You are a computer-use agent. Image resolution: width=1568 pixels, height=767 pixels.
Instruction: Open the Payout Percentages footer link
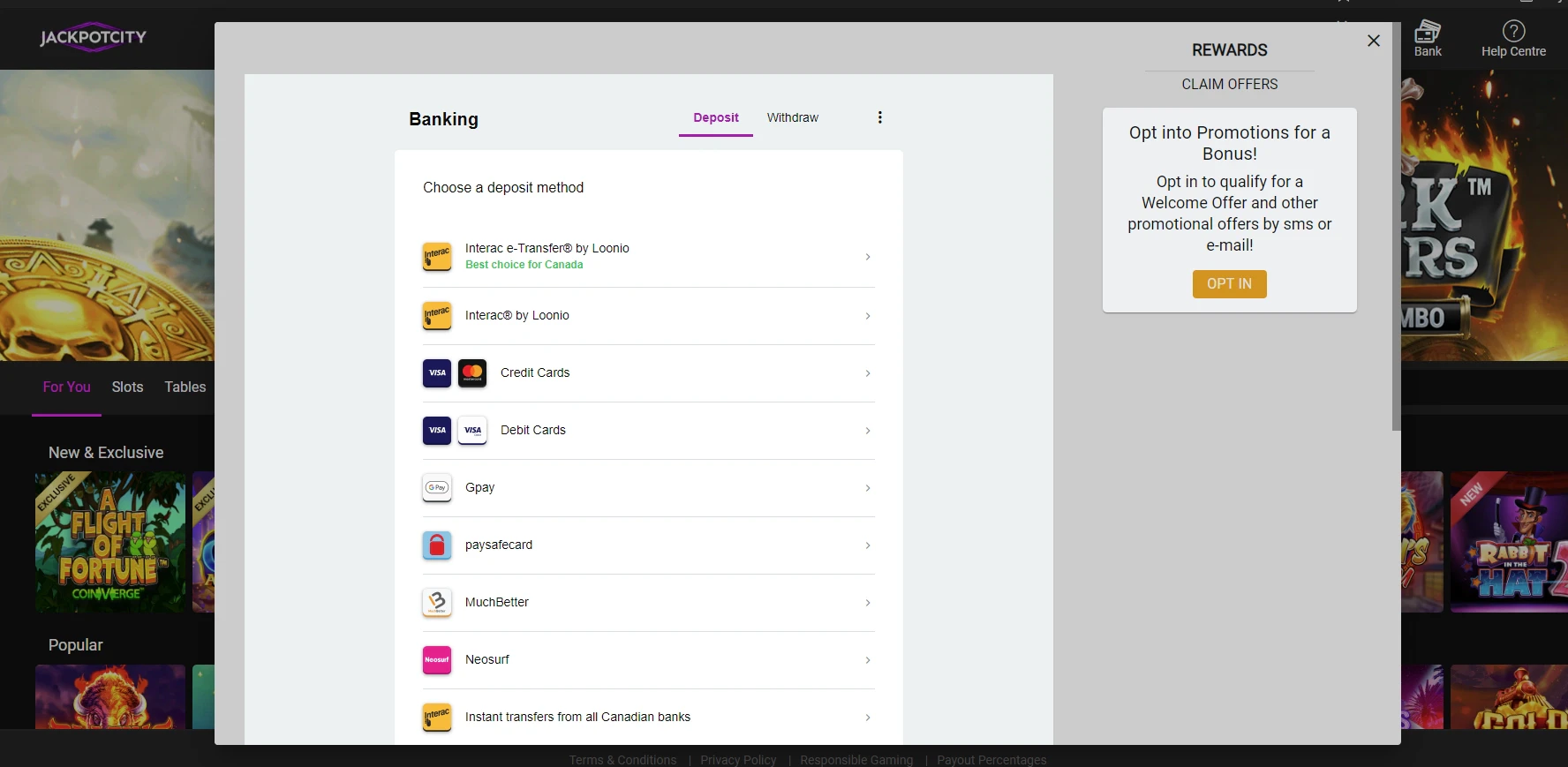point(991,760)
